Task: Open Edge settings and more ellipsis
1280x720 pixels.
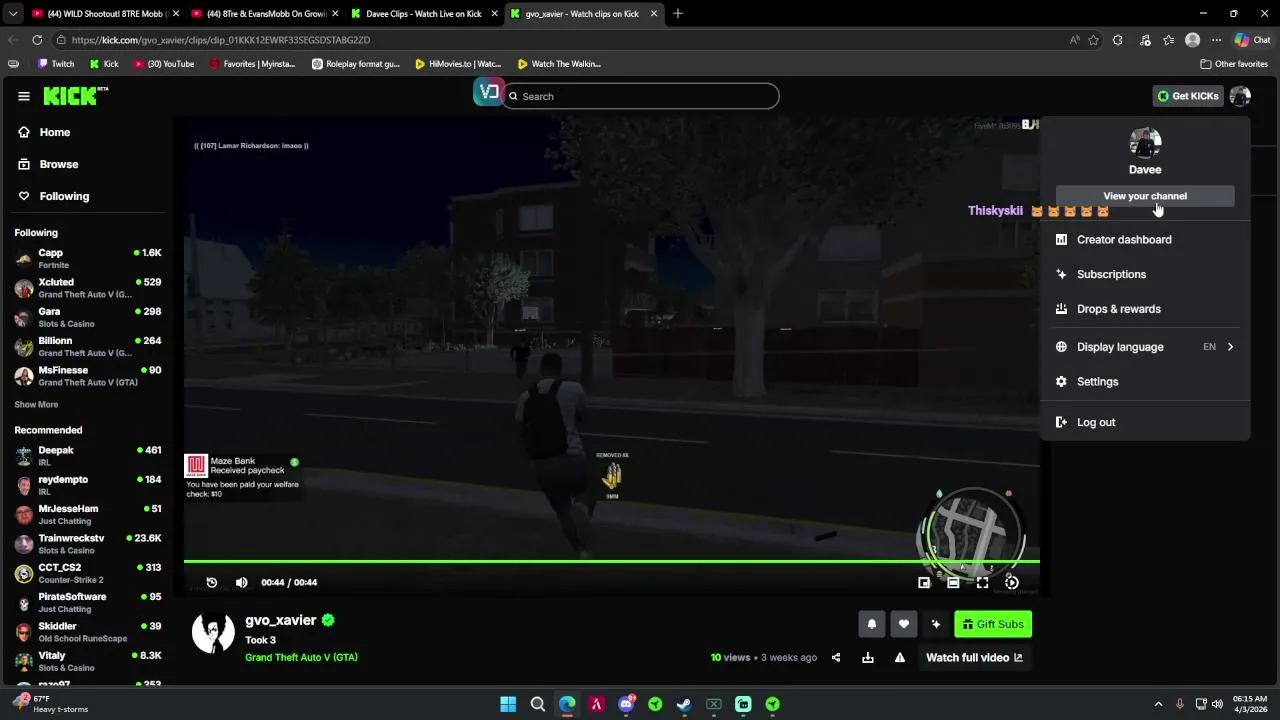Action: [x=1216, y=40]
